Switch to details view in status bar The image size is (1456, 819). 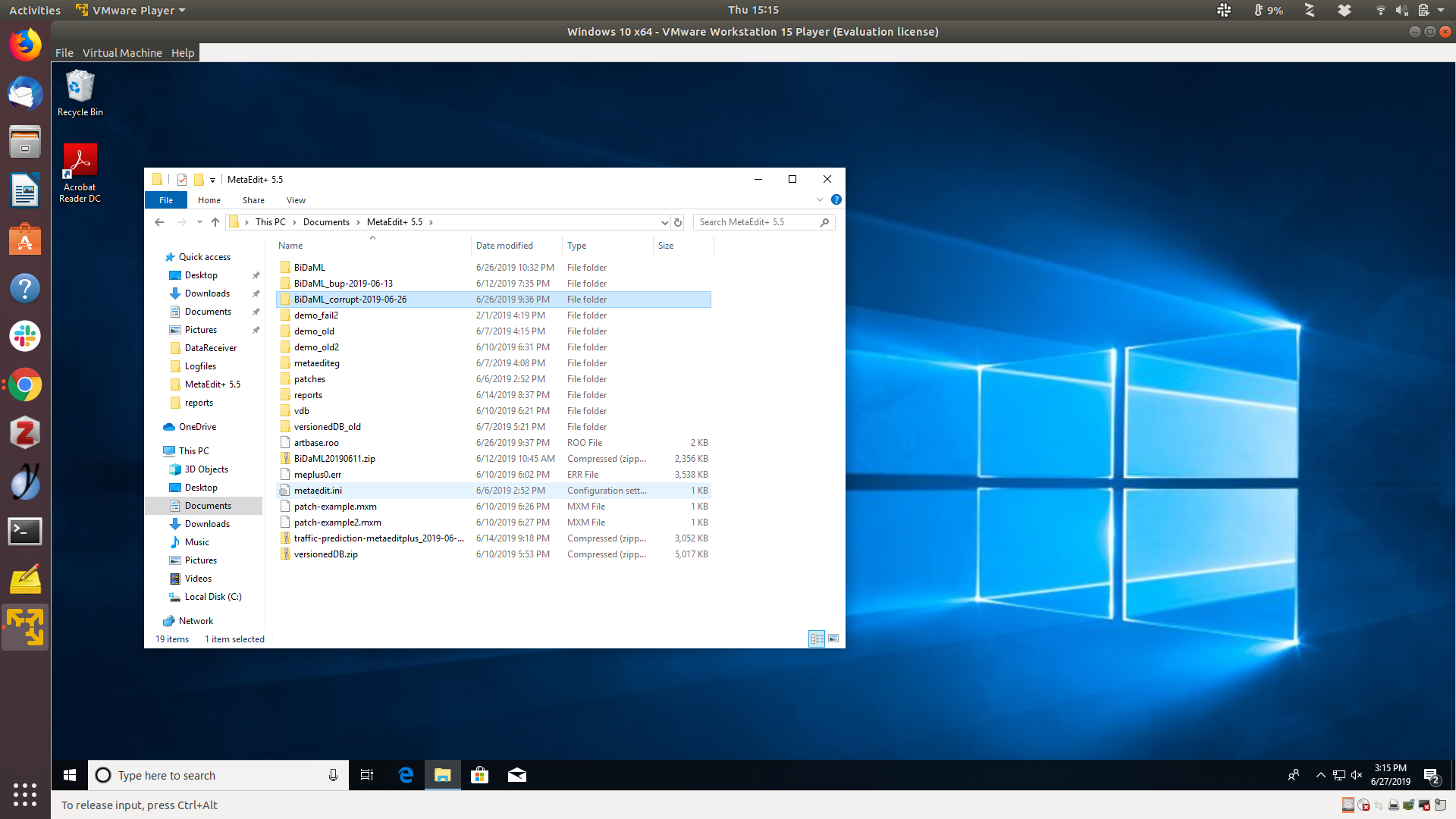817,639
